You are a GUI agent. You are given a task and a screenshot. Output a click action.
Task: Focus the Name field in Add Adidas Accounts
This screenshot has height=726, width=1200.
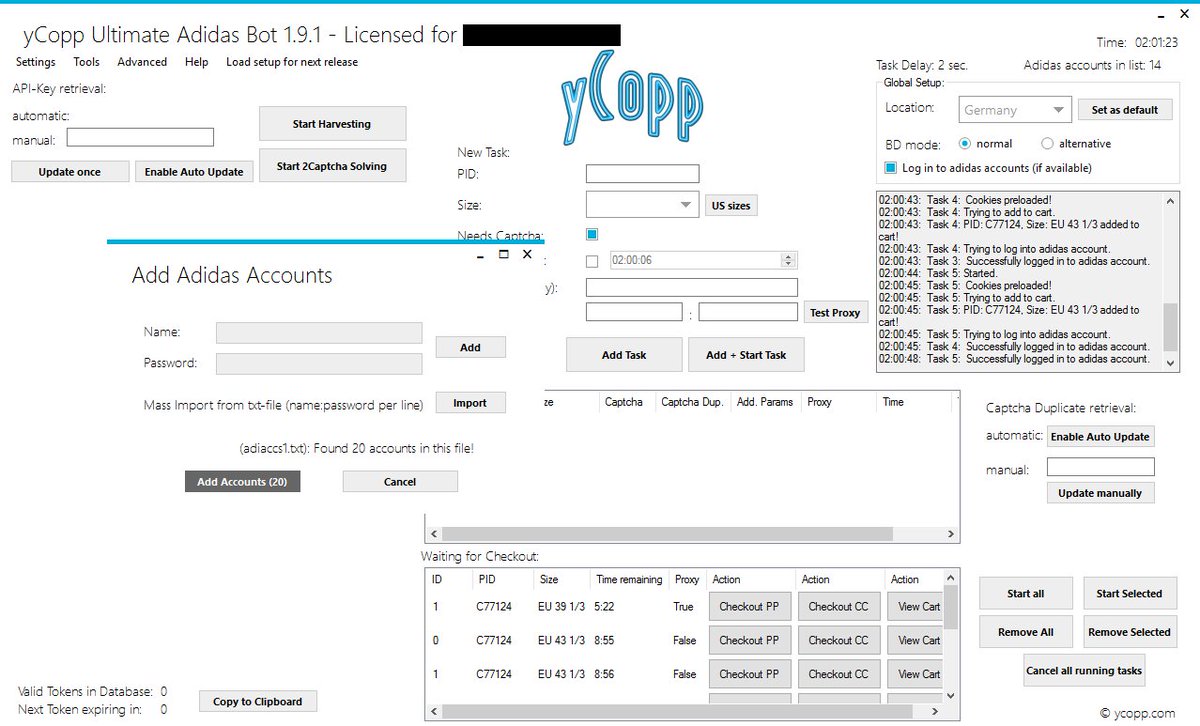click(x=319, y=332)
